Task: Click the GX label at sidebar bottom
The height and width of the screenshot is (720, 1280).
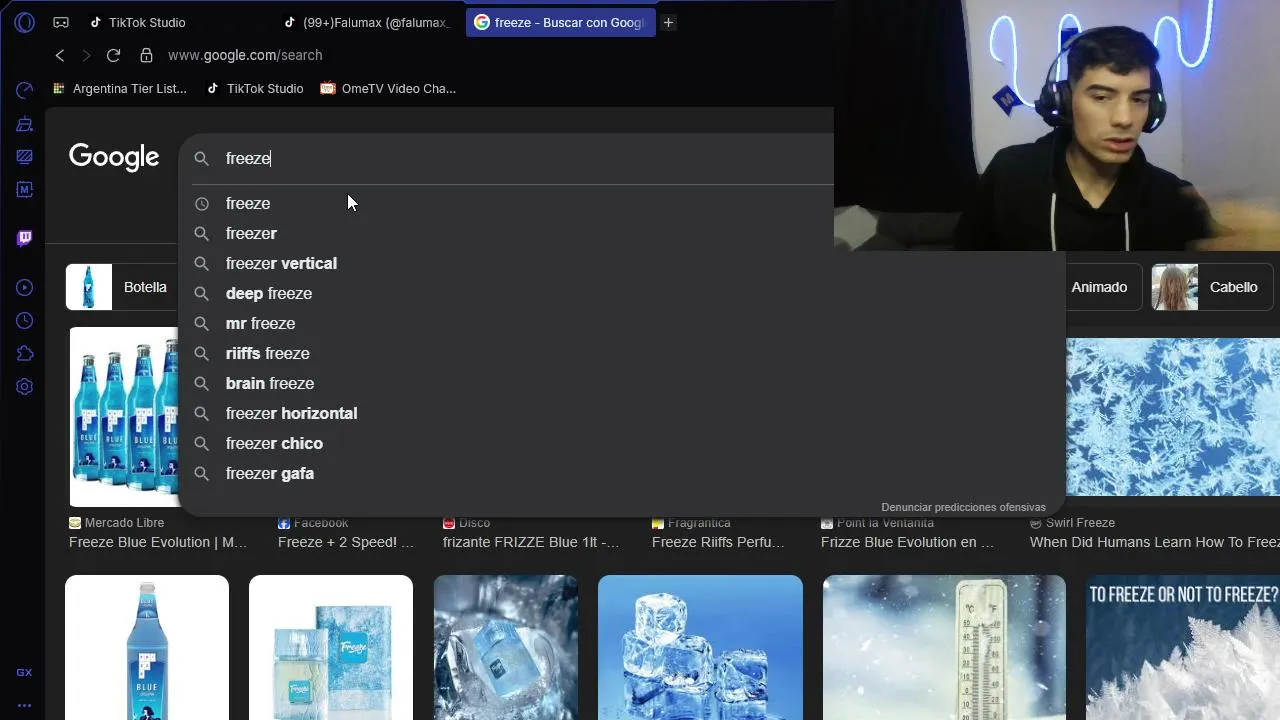Action: click(x=24, y=673)
